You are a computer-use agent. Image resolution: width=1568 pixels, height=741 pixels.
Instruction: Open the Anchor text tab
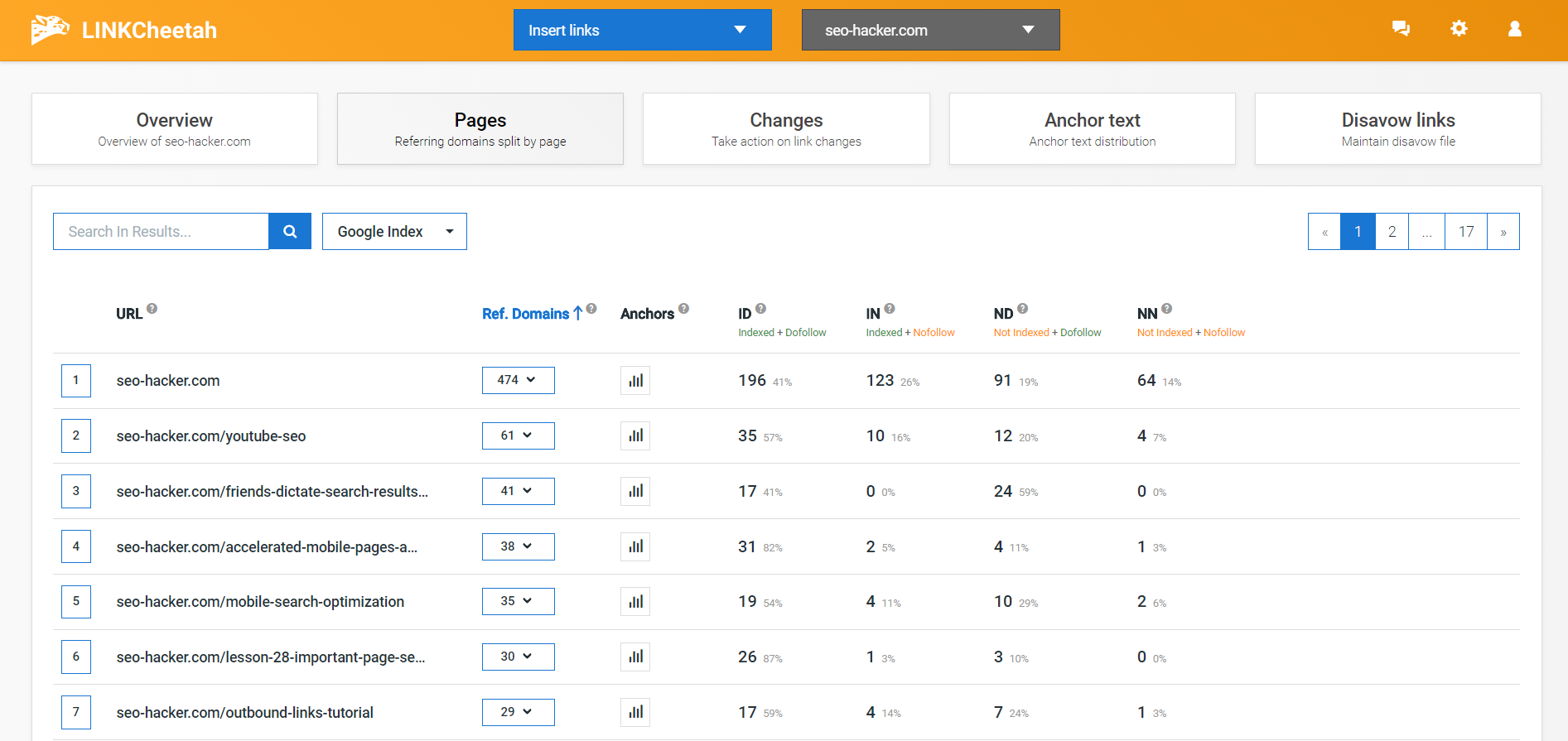(x=1092, y=129)
